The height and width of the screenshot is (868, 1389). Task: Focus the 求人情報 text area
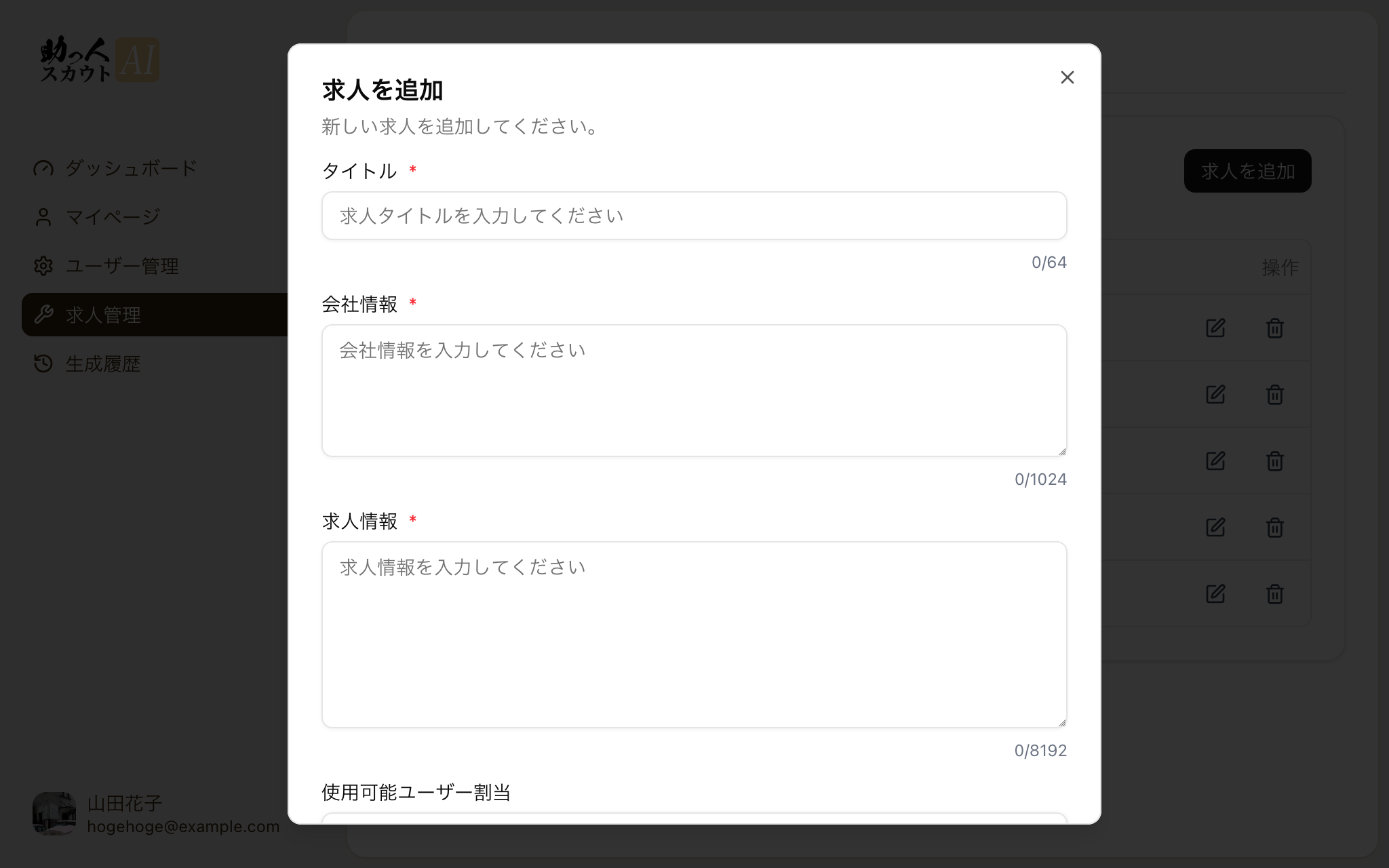click(x=694, y=635)
